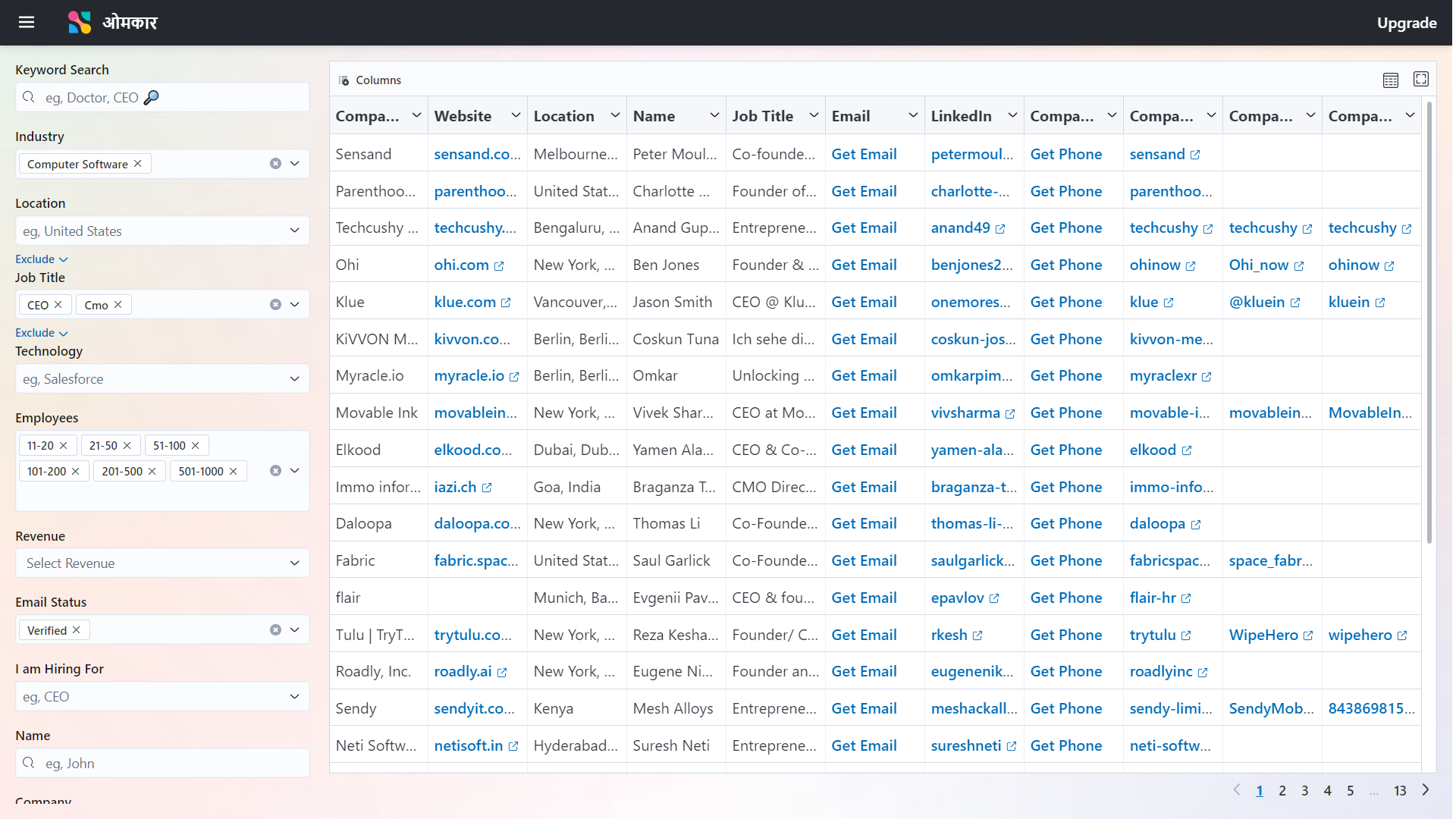
Task: Clear all Employees selections
Action: [x=275, y=471]
